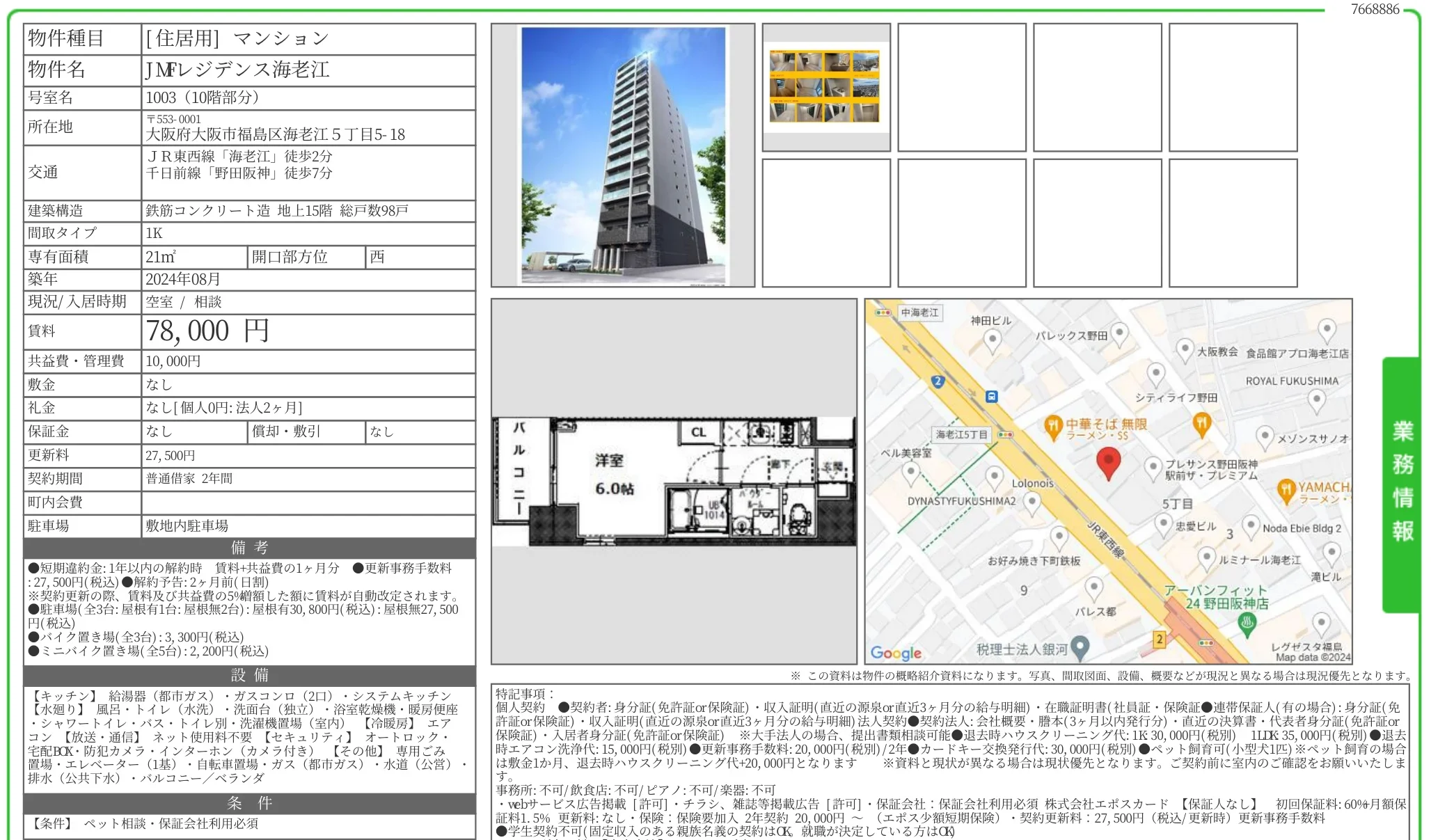Click the 78,000 円 rent value

[207, 331]
